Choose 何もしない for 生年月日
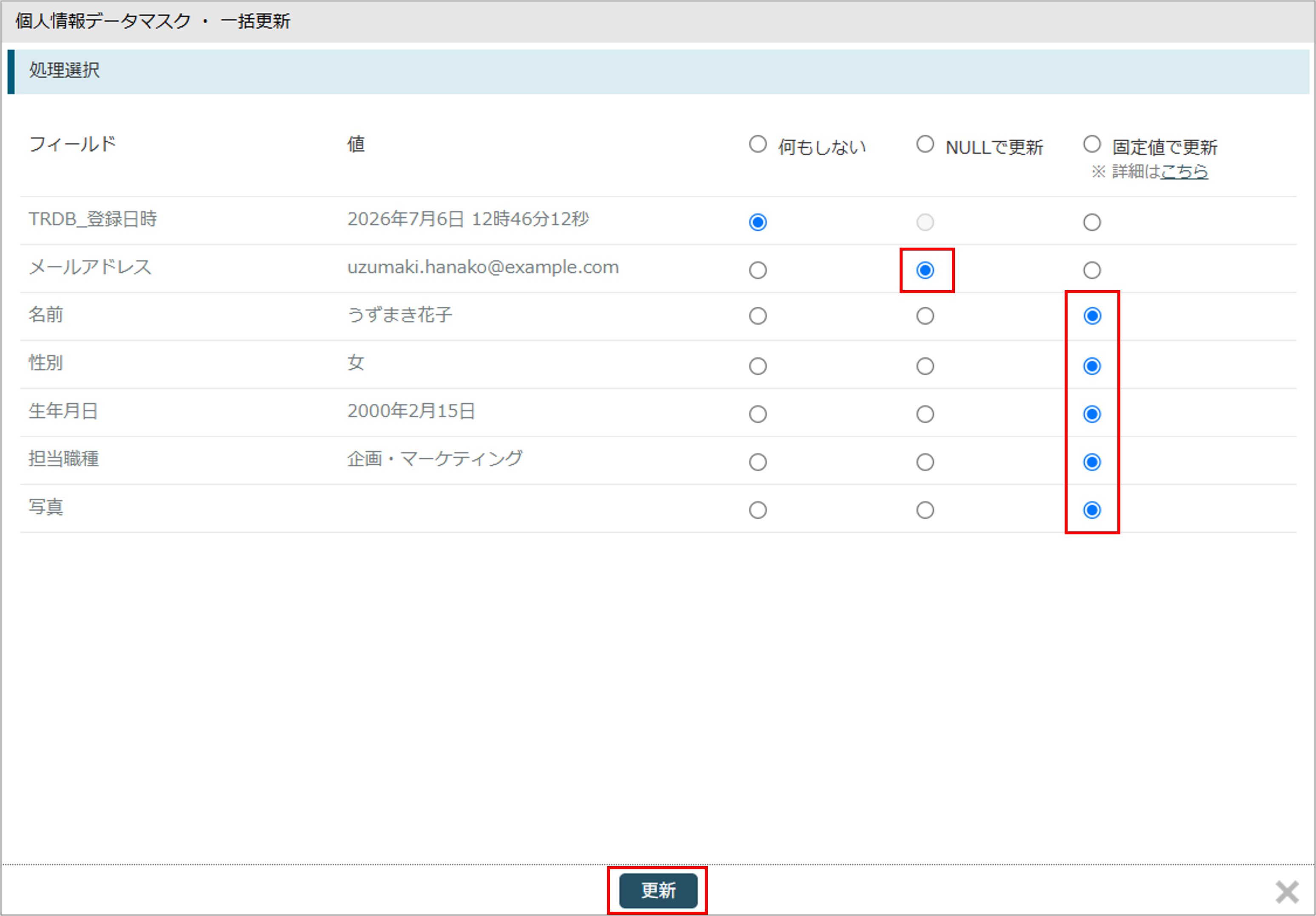1316x916 pixels. pos(758,414)
